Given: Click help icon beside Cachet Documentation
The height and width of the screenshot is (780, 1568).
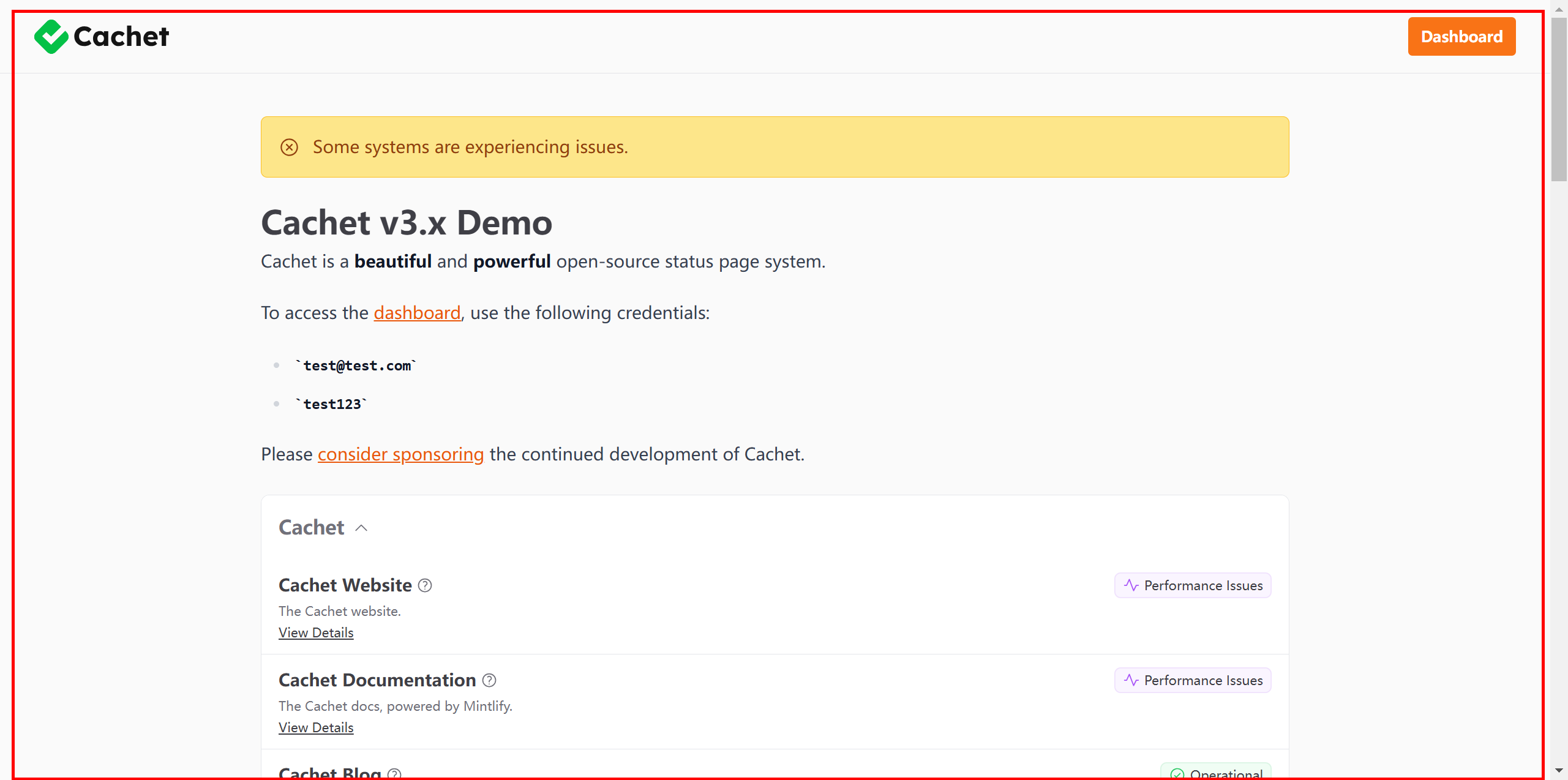Looking at the screenshot, I should point(489,680).
